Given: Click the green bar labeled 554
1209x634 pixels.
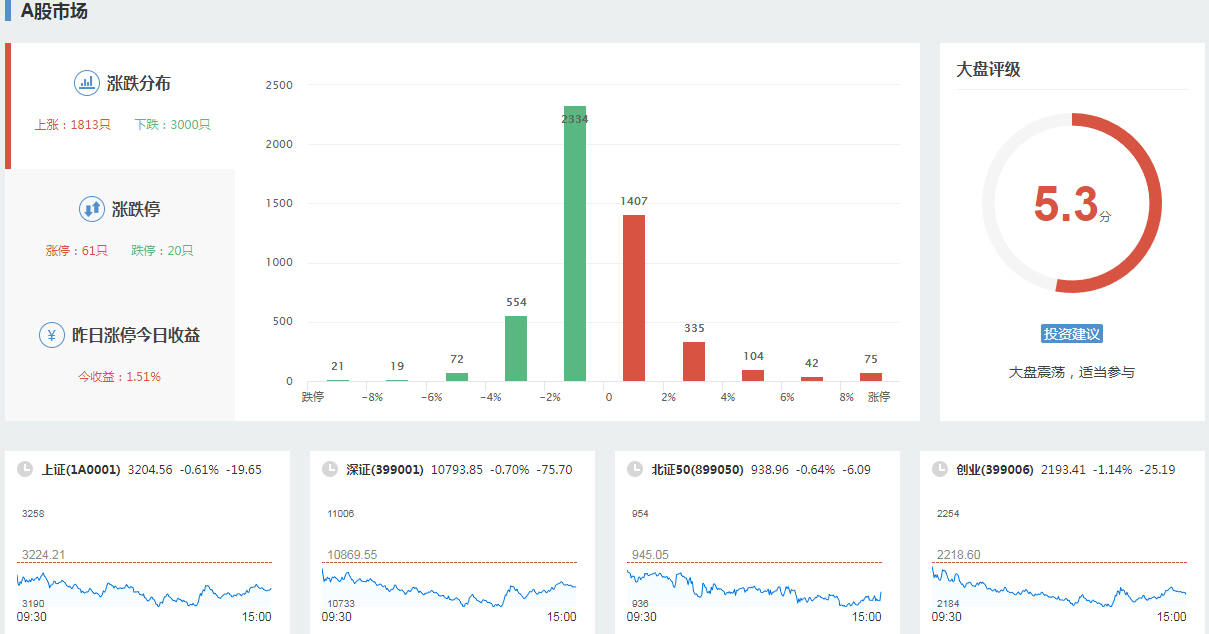Looking at the screenshot, I should (x=516, y=348).
